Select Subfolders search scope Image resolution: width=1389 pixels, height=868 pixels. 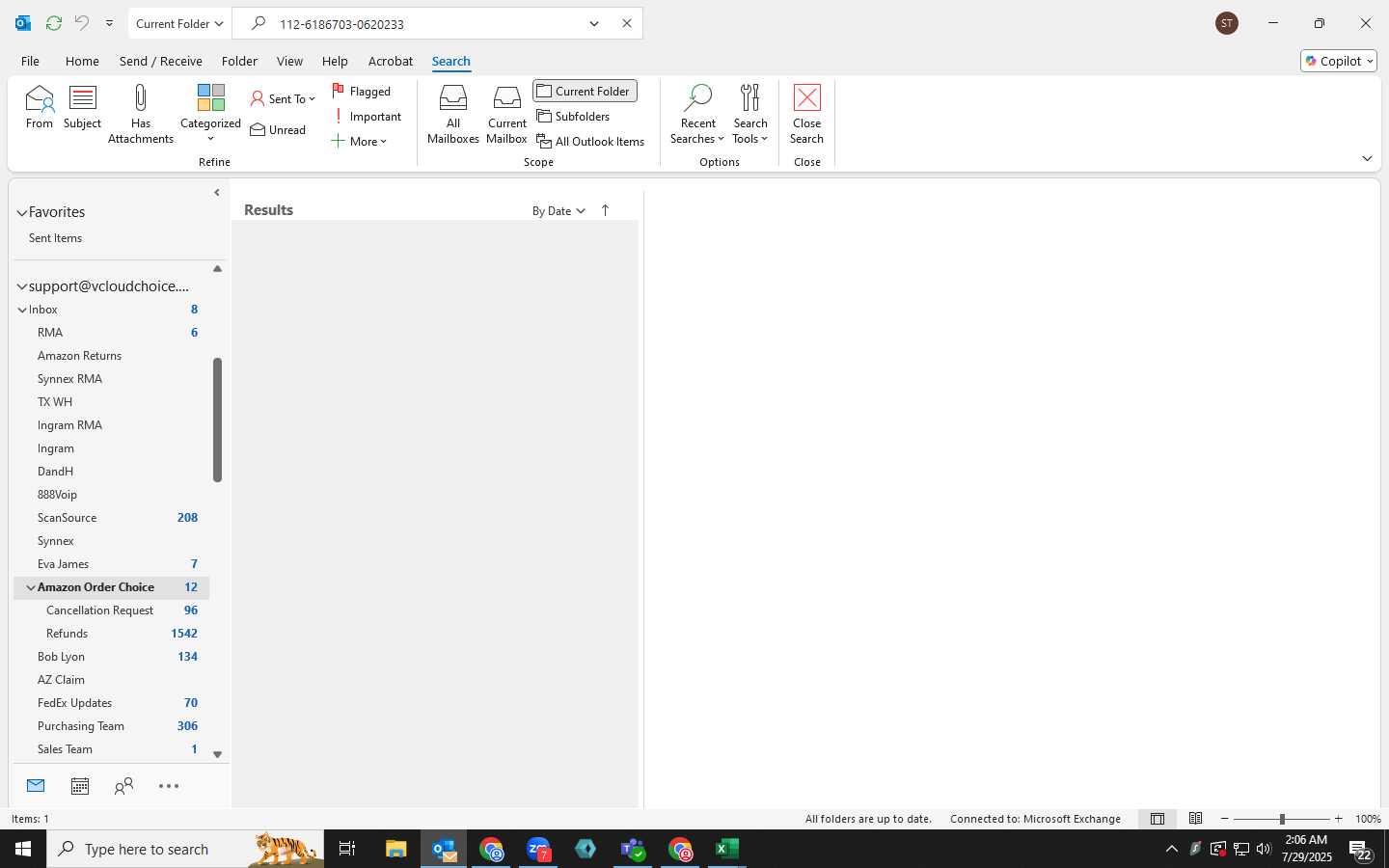[x=574, y=116]
